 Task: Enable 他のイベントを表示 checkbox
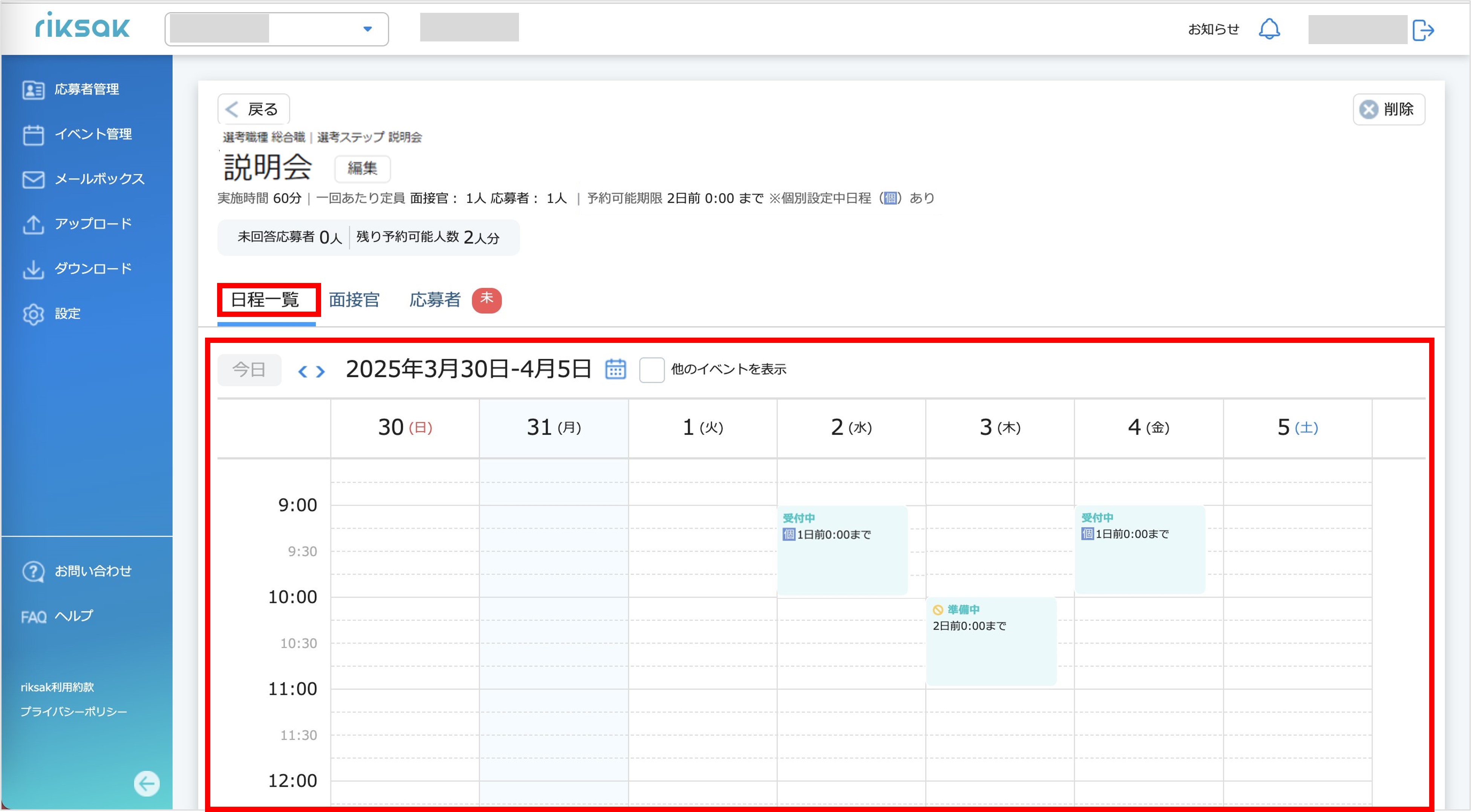(x=652, y=370)
